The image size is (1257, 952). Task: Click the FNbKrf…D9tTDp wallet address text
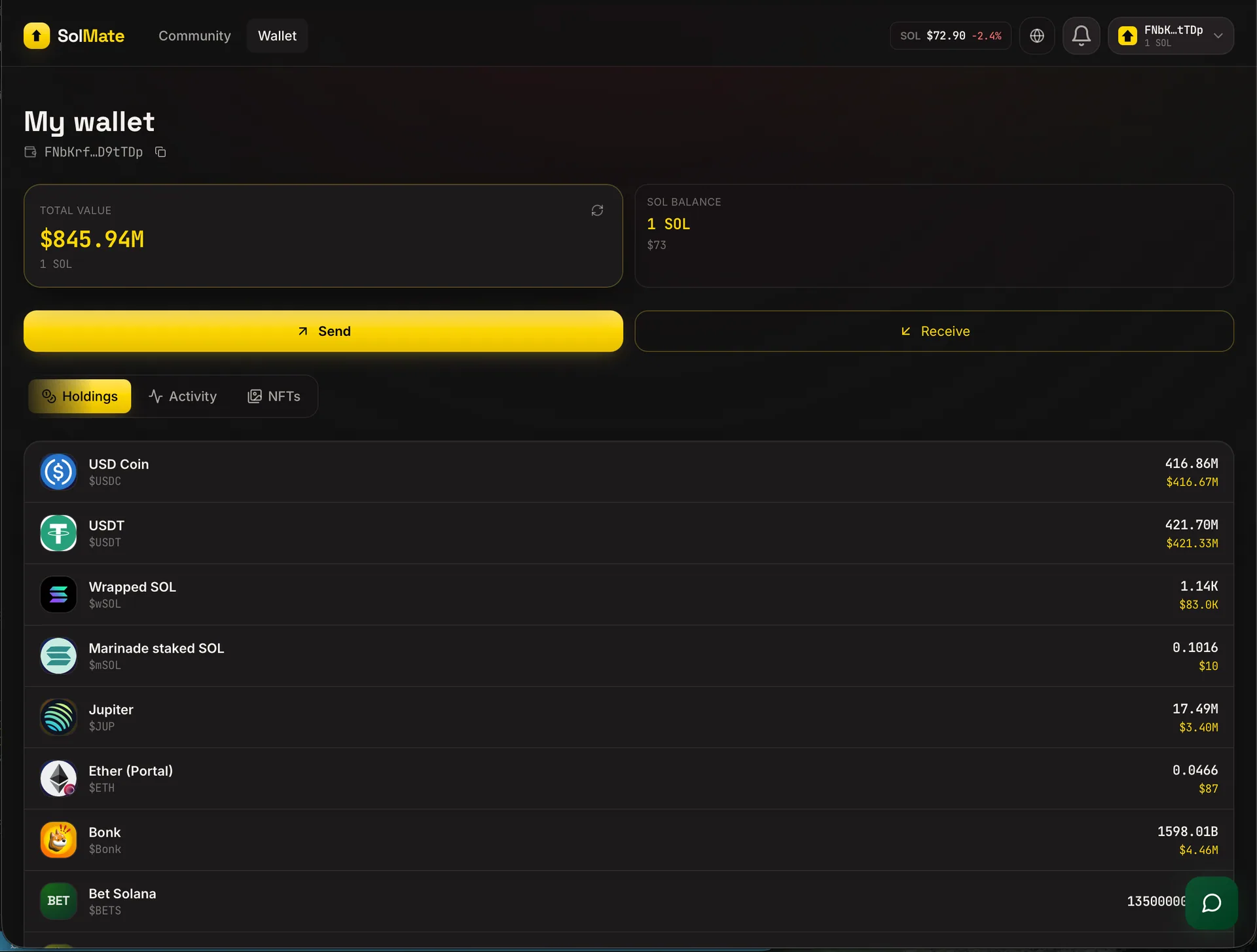[94, 152]
